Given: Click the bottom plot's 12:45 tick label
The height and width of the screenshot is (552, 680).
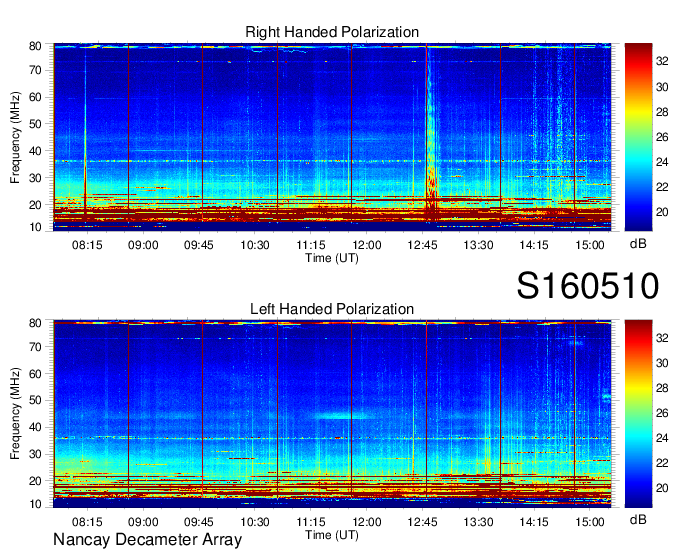Looking at the screenshot, I should tap(422, 522).
